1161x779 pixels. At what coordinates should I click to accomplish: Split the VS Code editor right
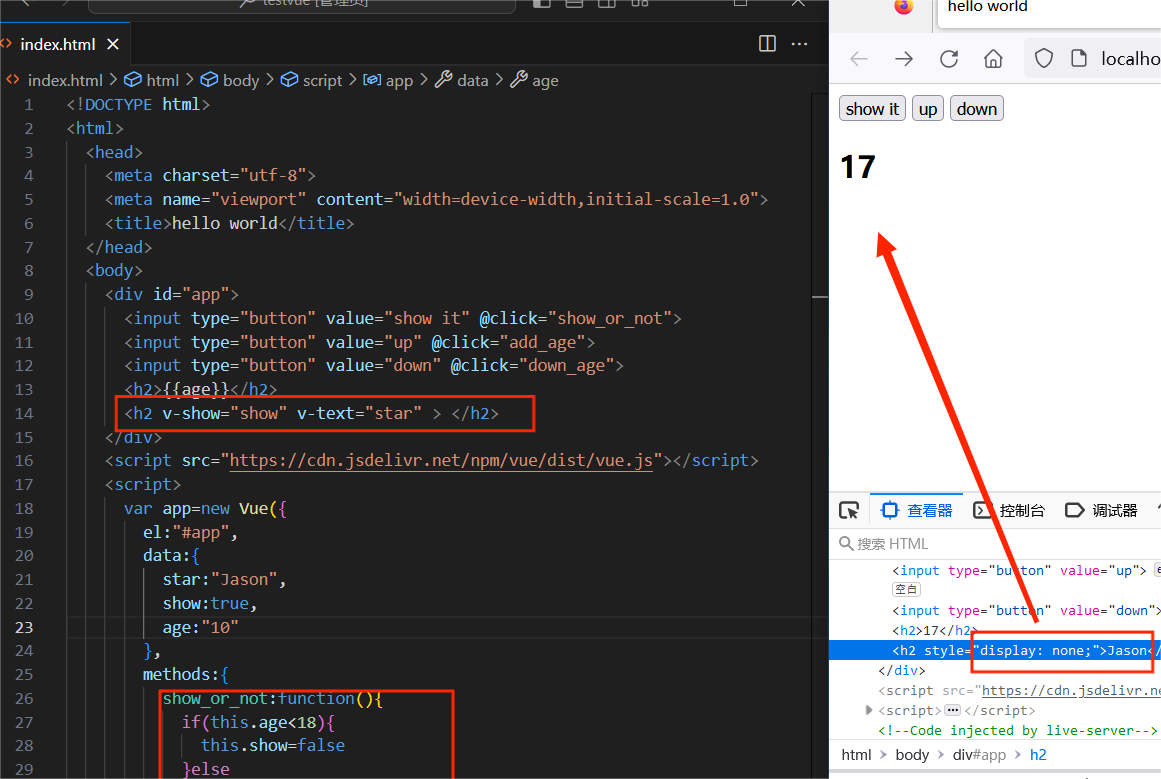pyautogui.click(x=767, y=44)
